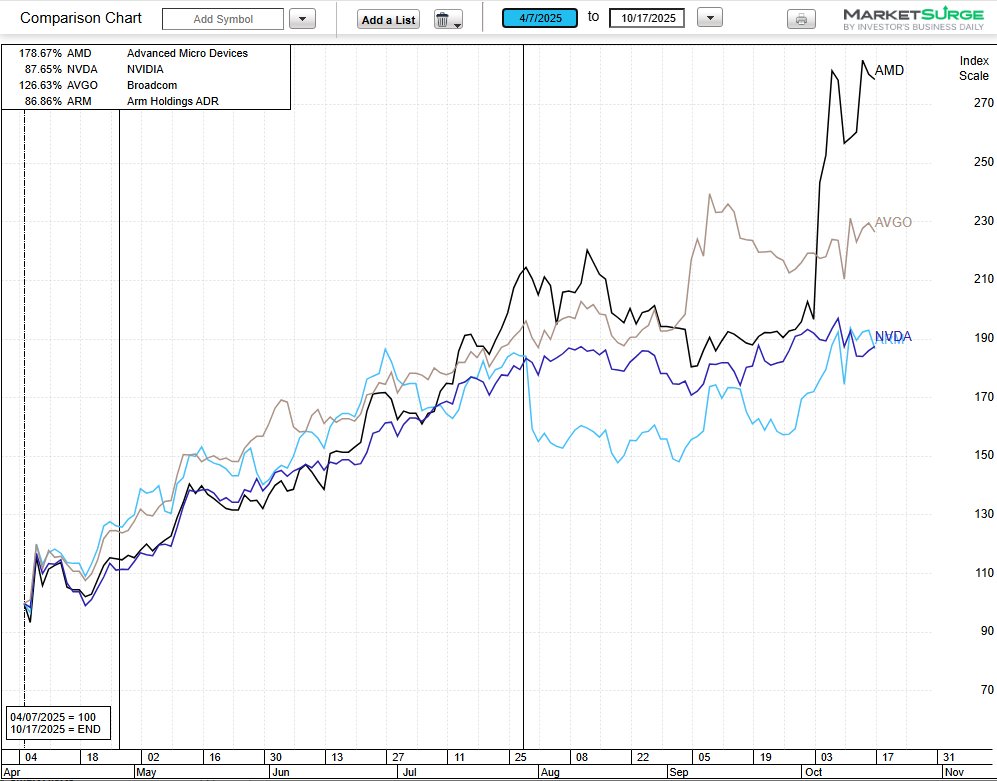Click the Advanced Micro Devices name

pyautogui.click(x=188, y=53)
